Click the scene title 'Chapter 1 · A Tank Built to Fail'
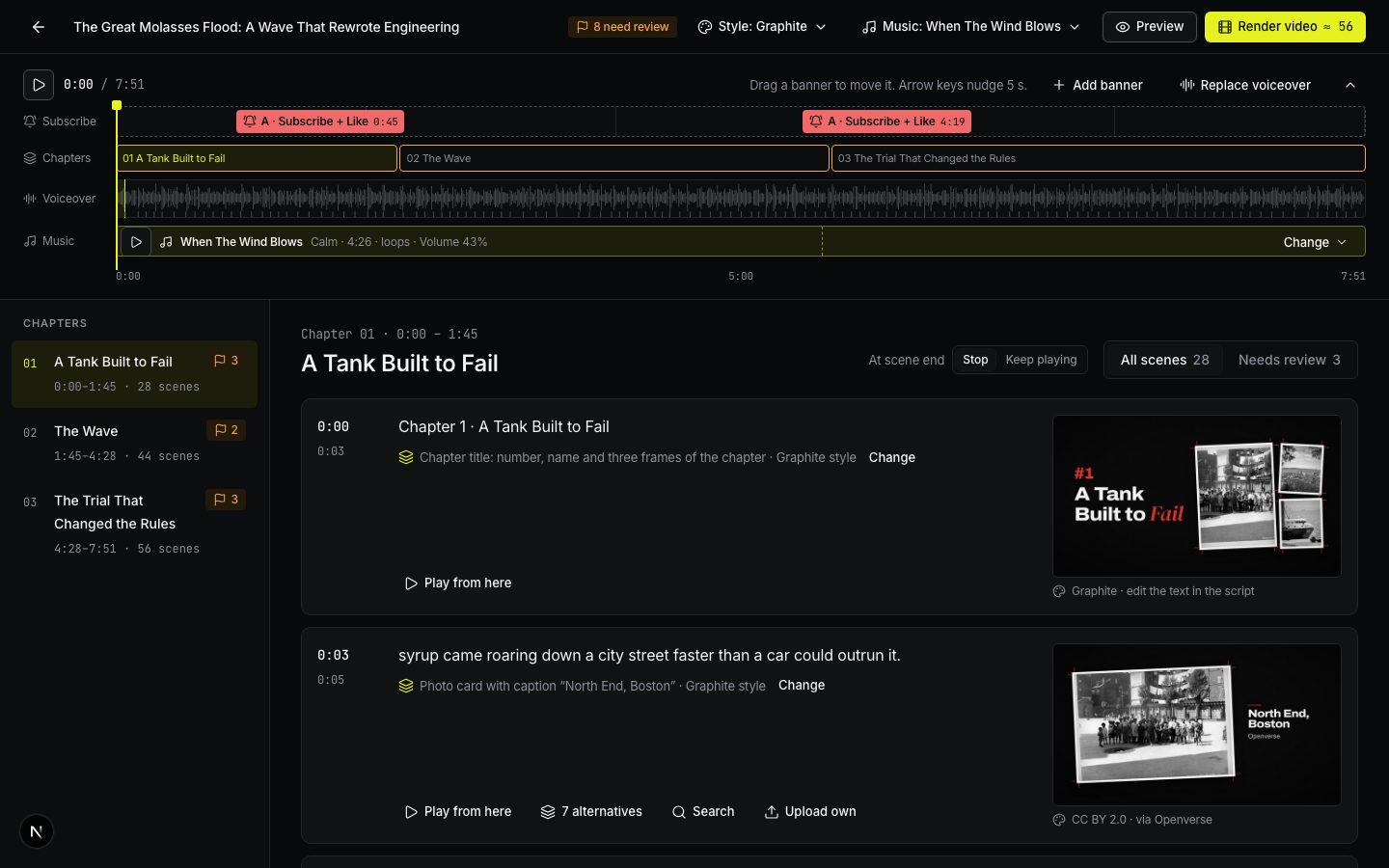The image size is (1389, 868). [x=504, y=427]
